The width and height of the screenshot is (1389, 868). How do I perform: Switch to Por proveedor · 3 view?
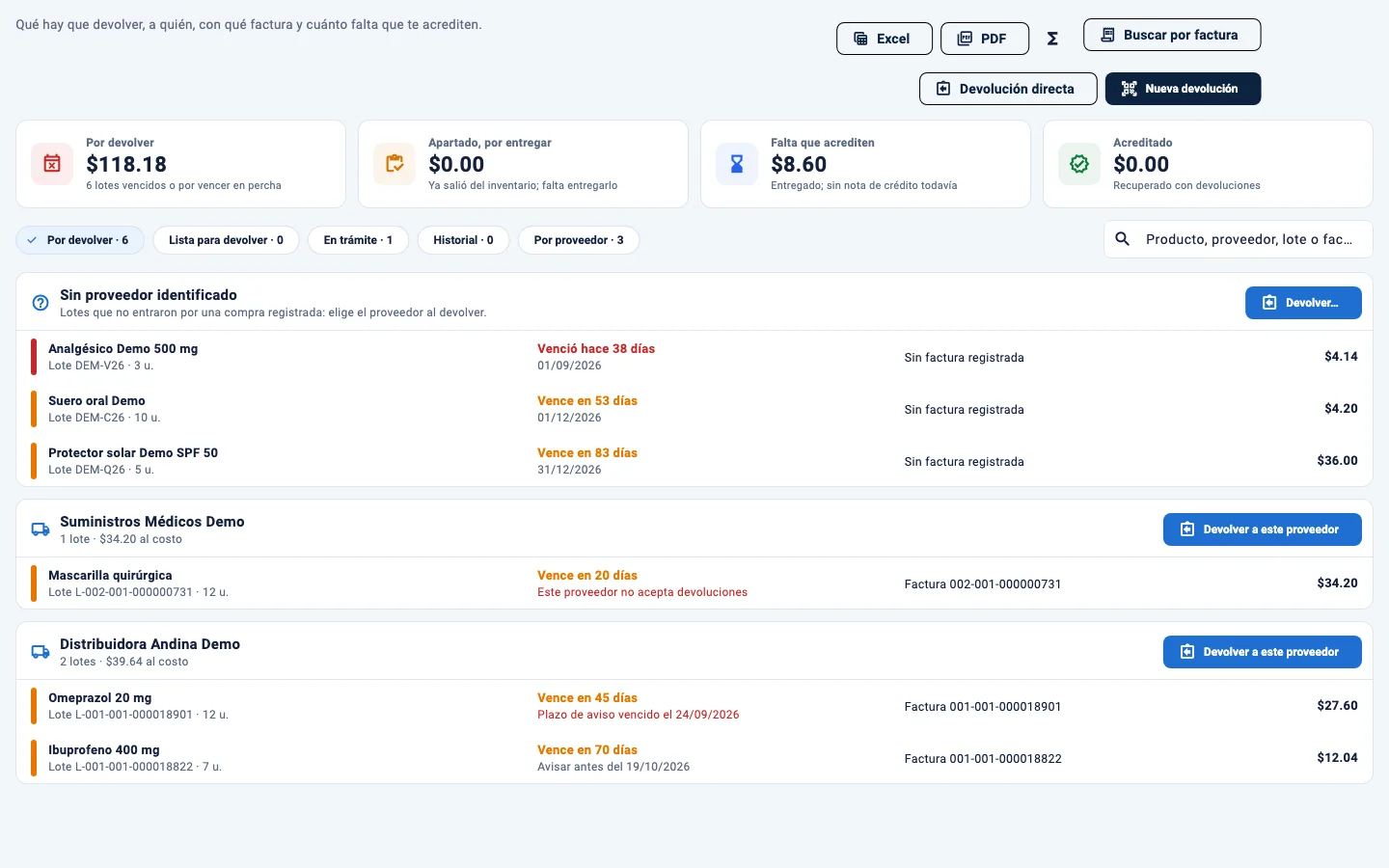tap(579, 240)
